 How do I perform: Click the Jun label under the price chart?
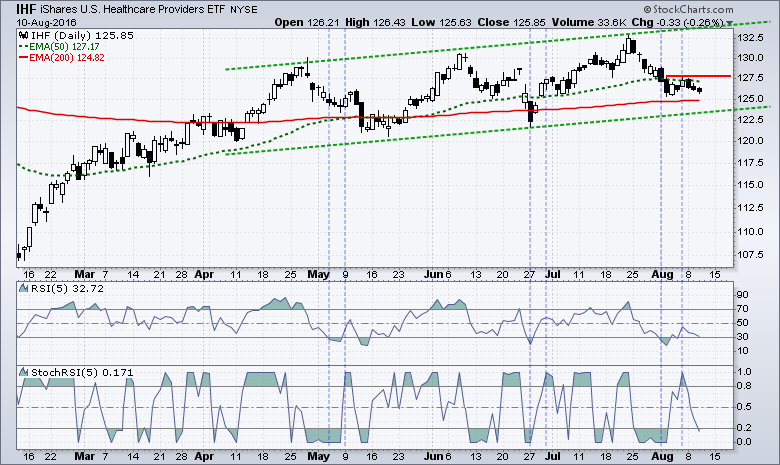click(x=434, y=275)
